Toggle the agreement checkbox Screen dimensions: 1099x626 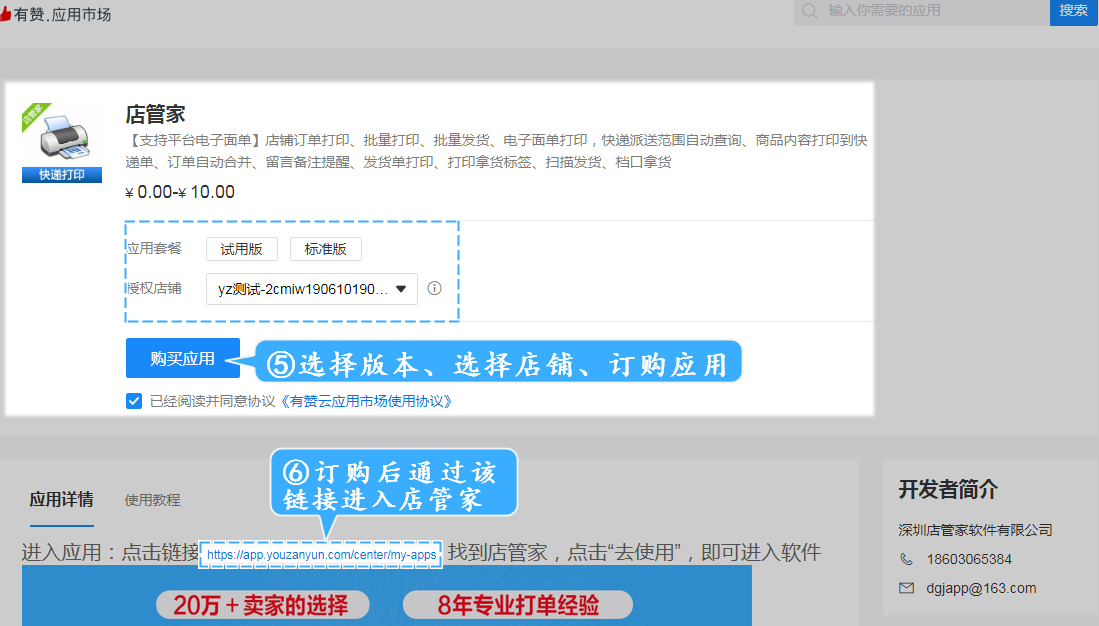point(134,401)
